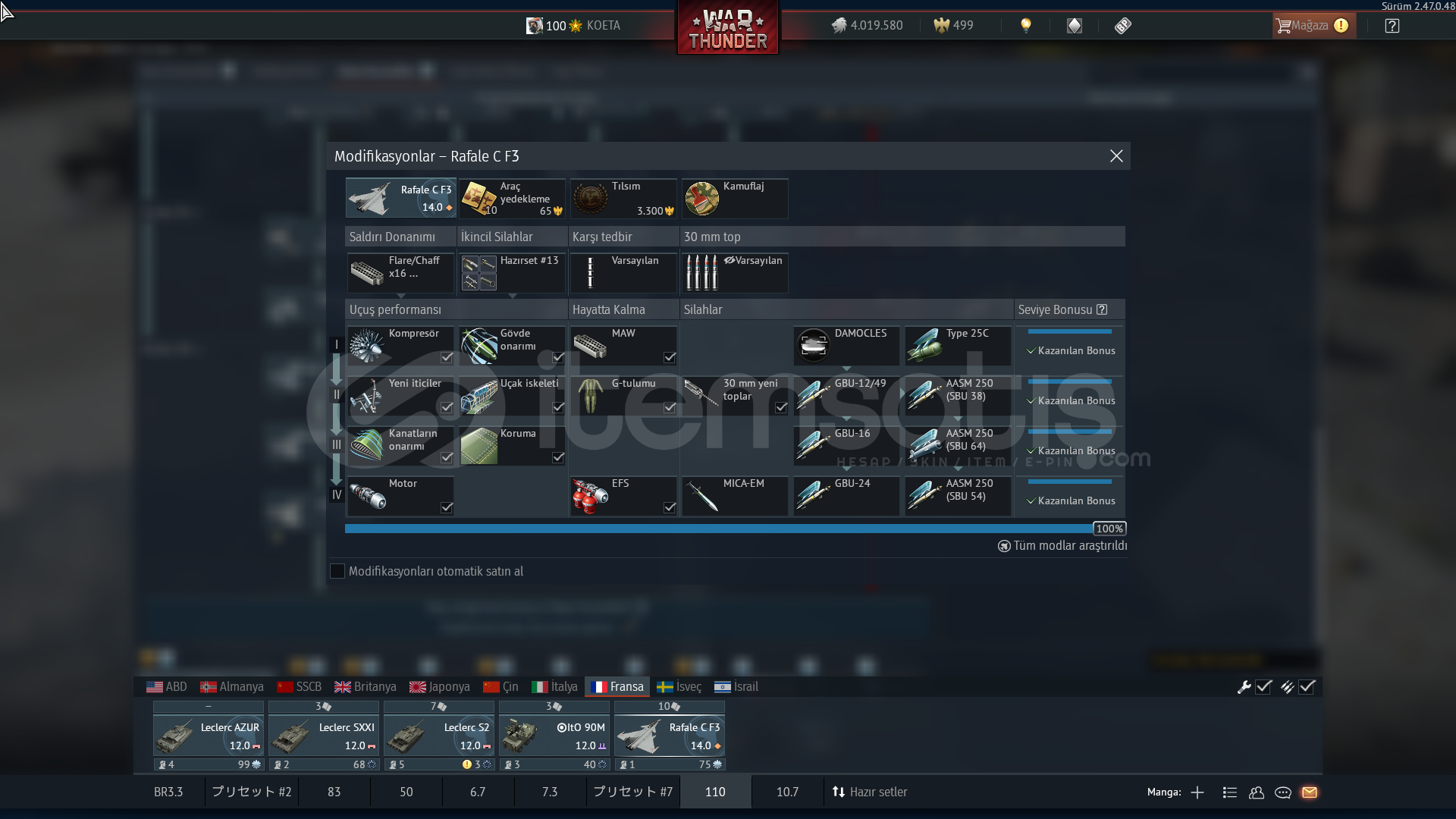The height and width of the screenshot is (819, 1456).
Task: Select the BR3.3 preset tab
Action: click(168, 792)
